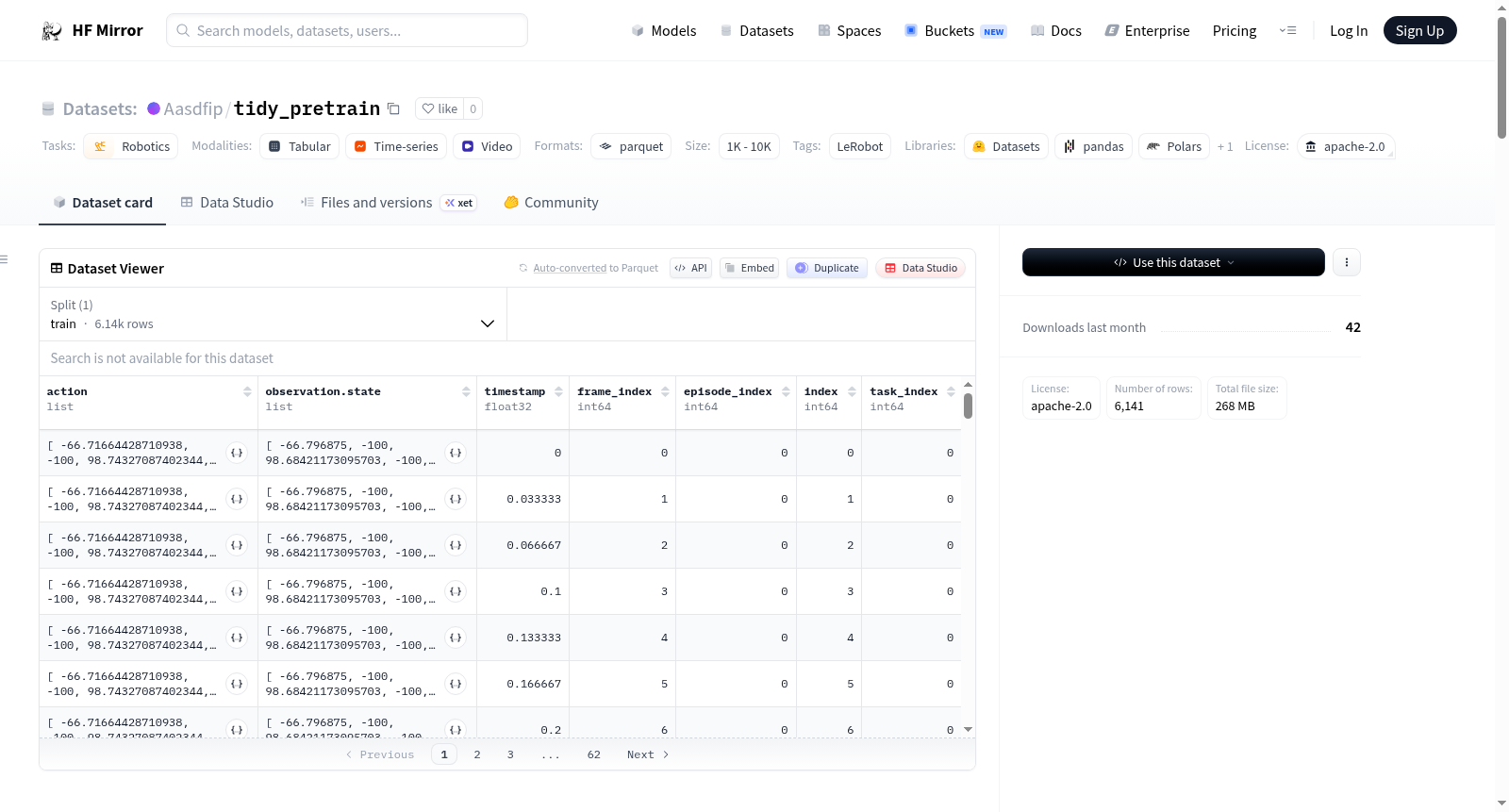The image size is (1509, 812).
Task: Expand action cell in timestamp 0.033333 row
Action: click(237, 499)
